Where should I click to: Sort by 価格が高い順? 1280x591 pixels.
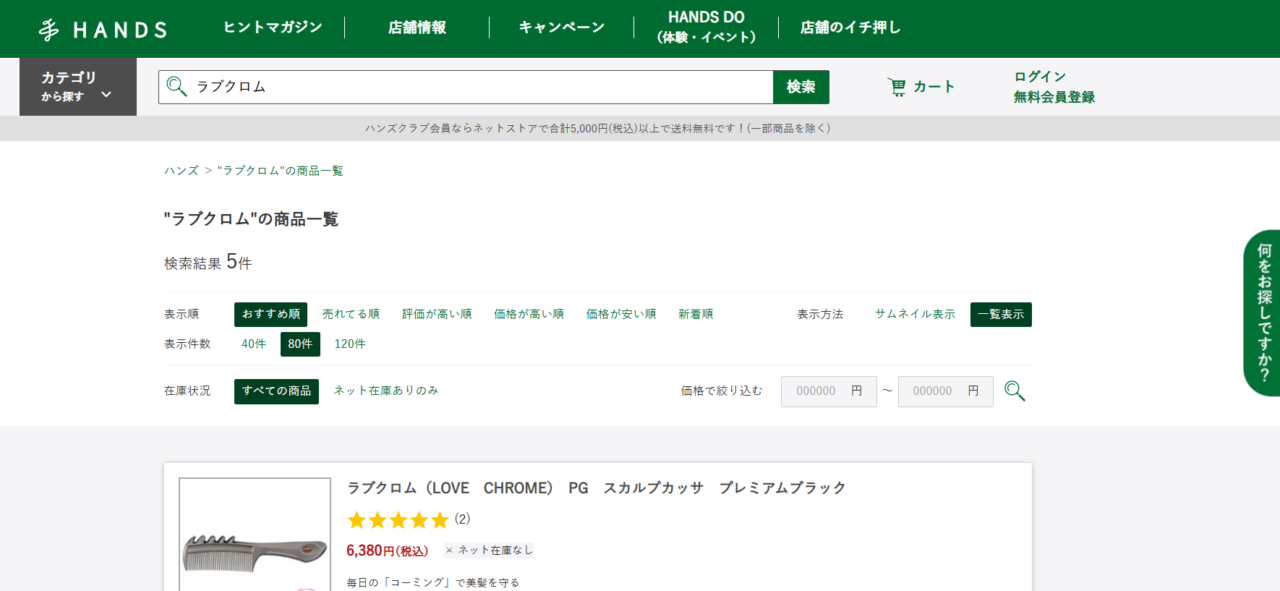coord(529,315)
